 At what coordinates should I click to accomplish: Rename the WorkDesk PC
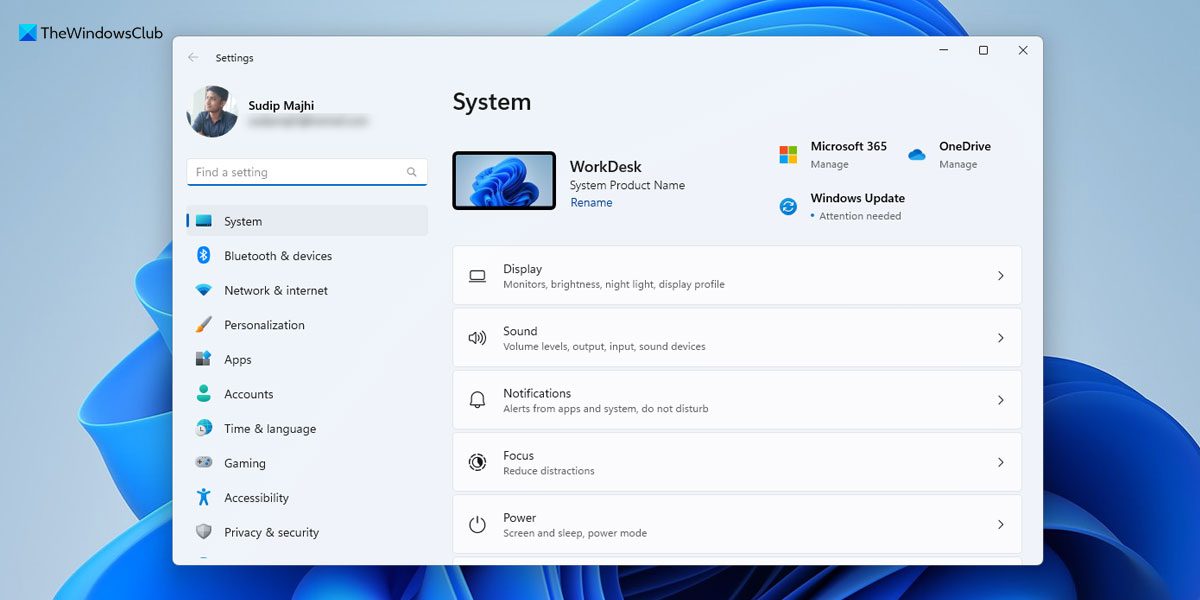(591, 203)
